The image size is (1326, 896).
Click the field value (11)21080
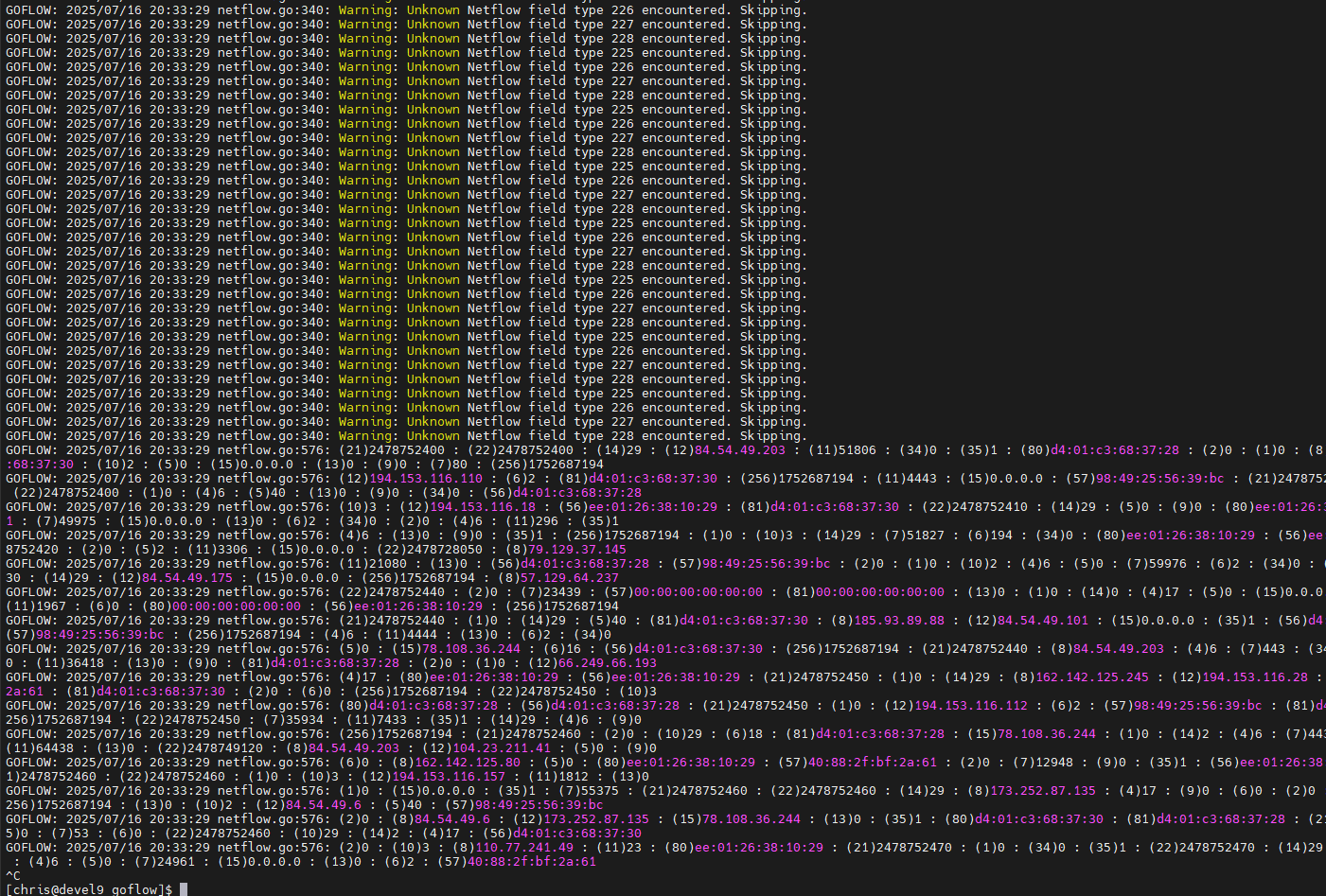point(373,564)
